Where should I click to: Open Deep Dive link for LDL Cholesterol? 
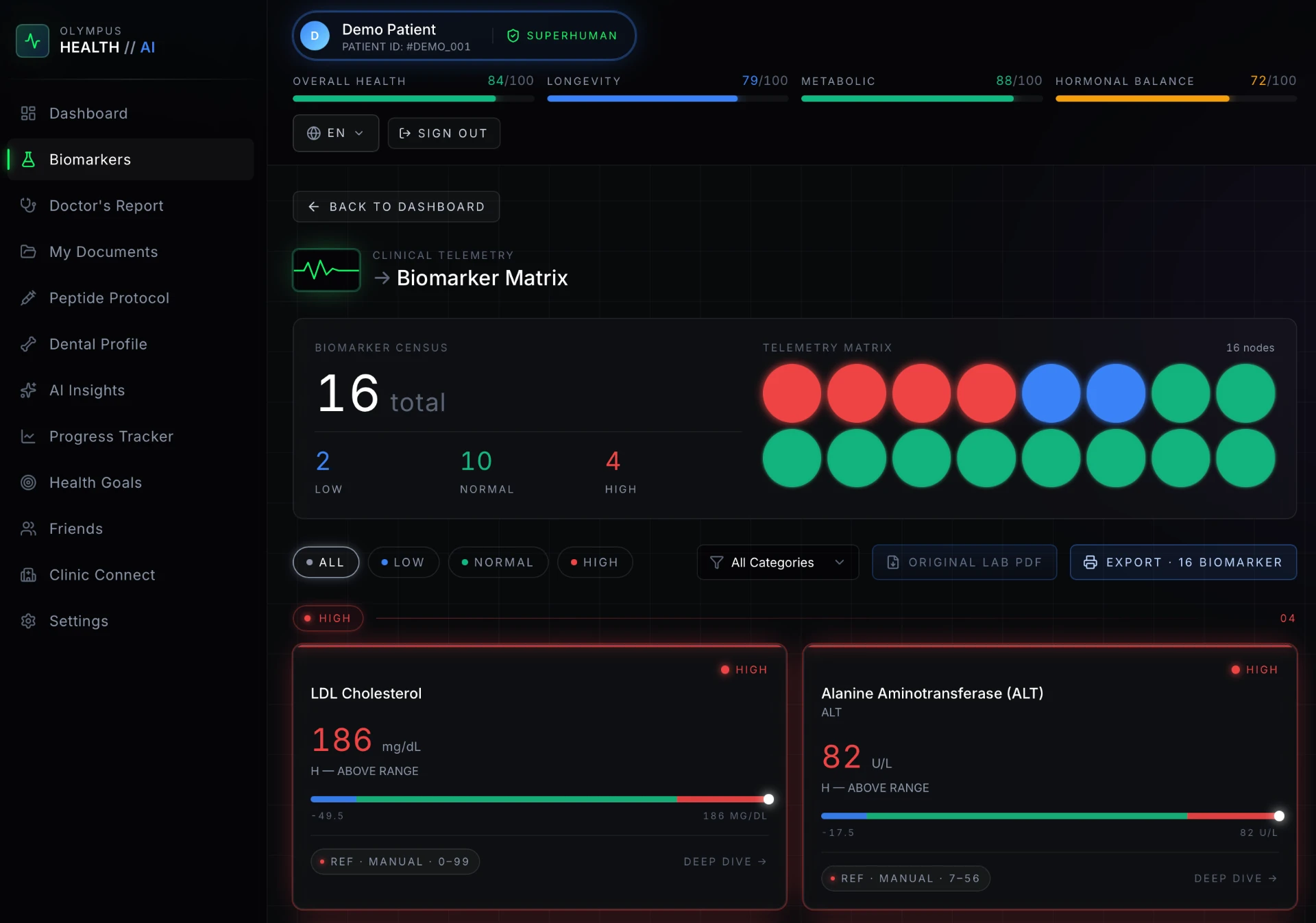pos(725,861)
